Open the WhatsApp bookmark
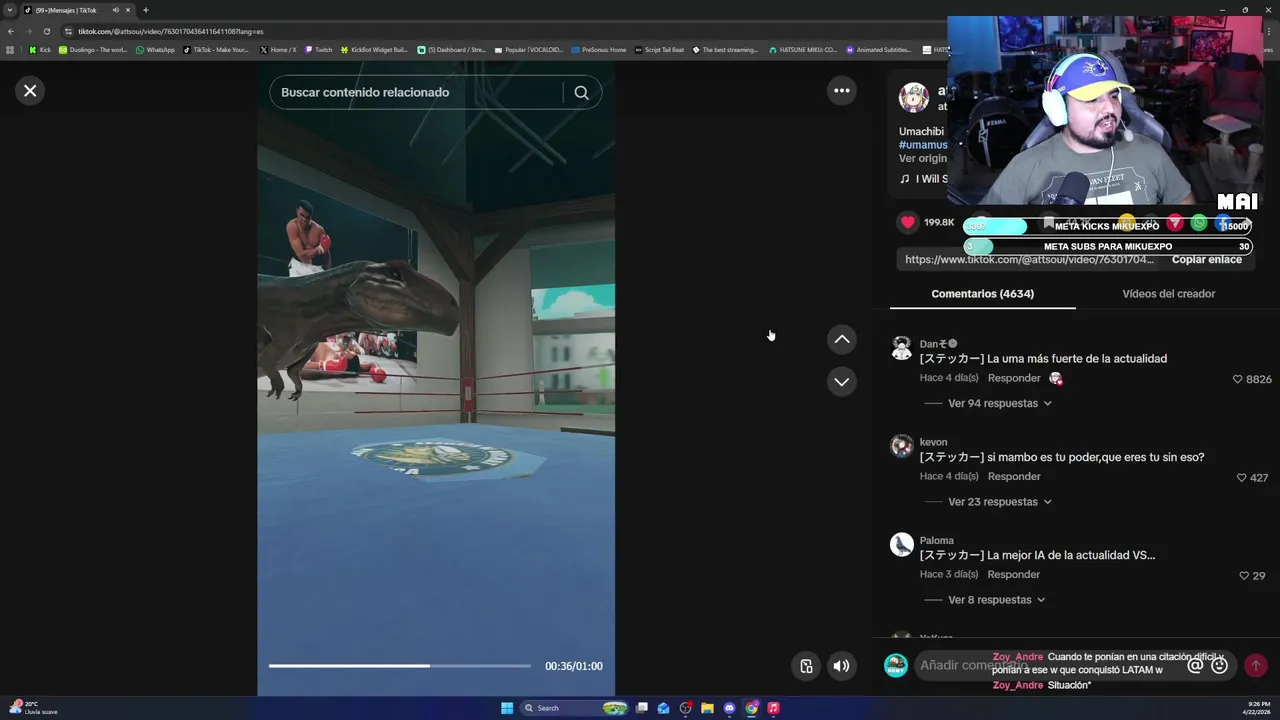Image resolution: width=1280 pixels, height=720 pixels. point(155,49)
